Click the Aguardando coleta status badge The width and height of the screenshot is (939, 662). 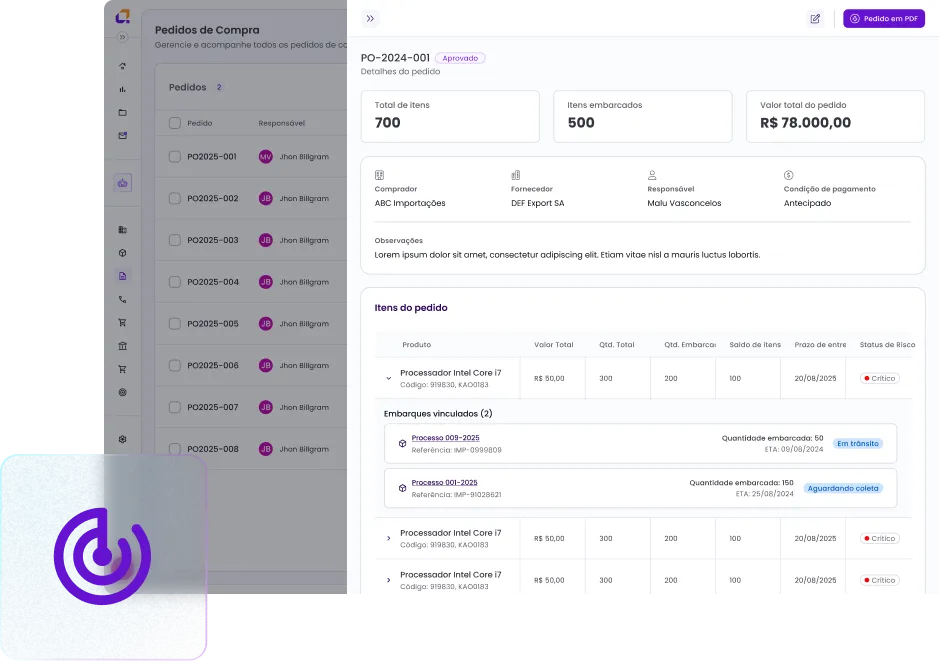[843, 488]
